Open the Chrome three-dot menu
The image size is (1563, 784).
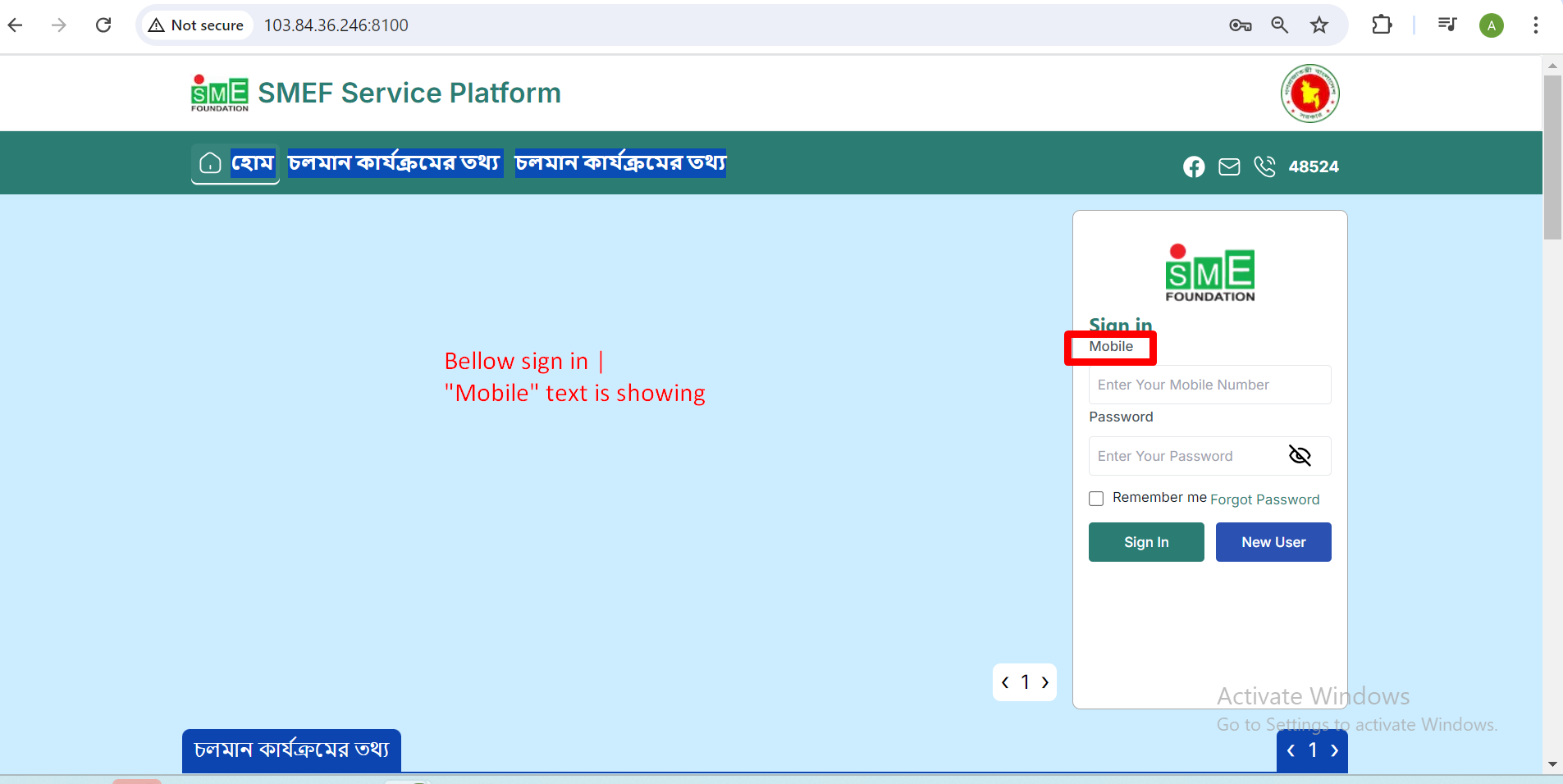pos(1535,25)
